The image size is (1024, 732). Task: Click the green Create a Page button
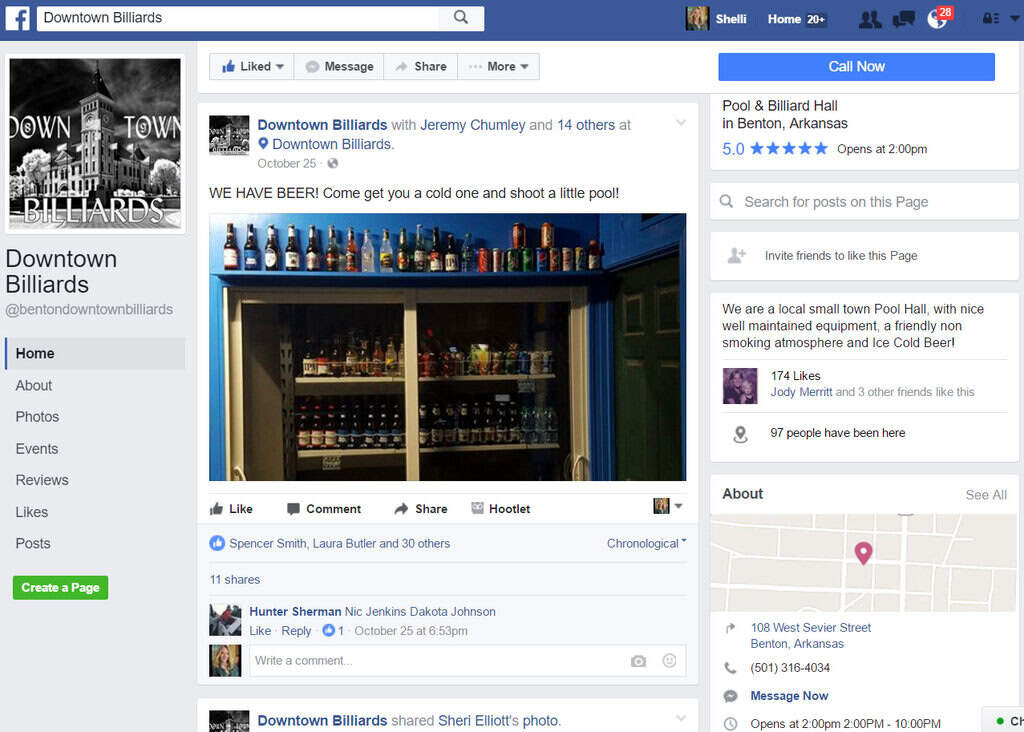click(60, 588)
